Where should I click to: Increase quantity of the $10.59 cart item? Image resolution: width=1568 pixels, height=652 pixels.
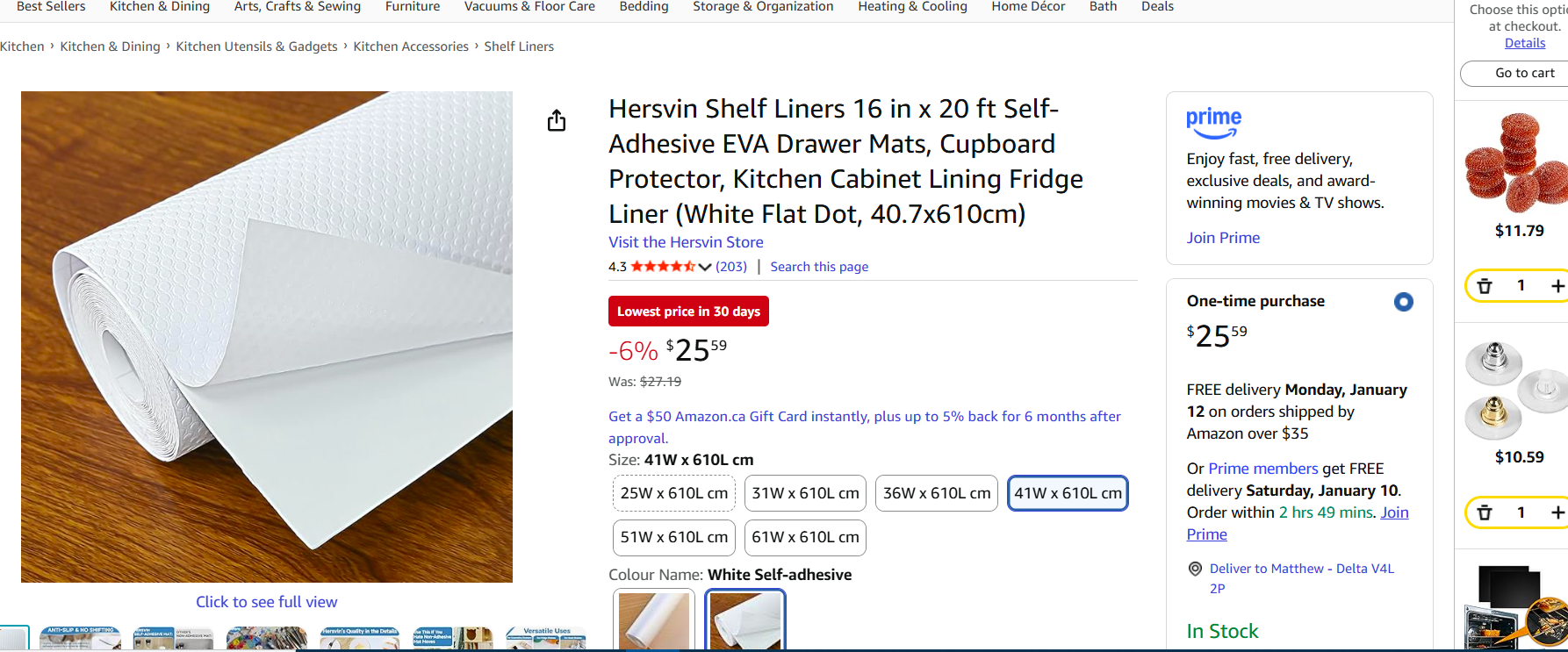[x=1557, y=512]
